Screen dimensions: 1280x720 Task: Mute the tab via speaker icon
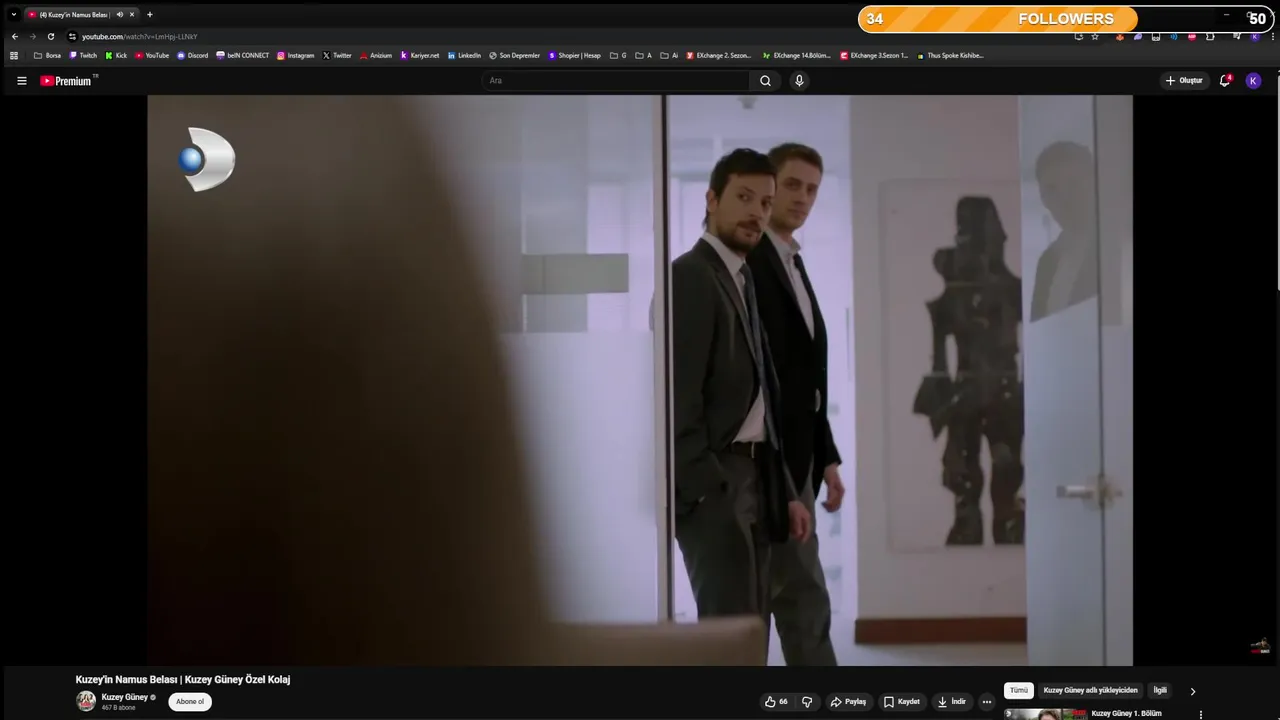[x=120, y=15]
